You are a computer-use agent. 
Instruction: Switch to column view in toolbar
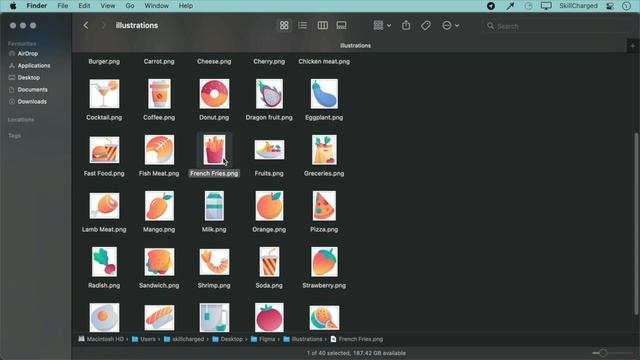point(322,25)
